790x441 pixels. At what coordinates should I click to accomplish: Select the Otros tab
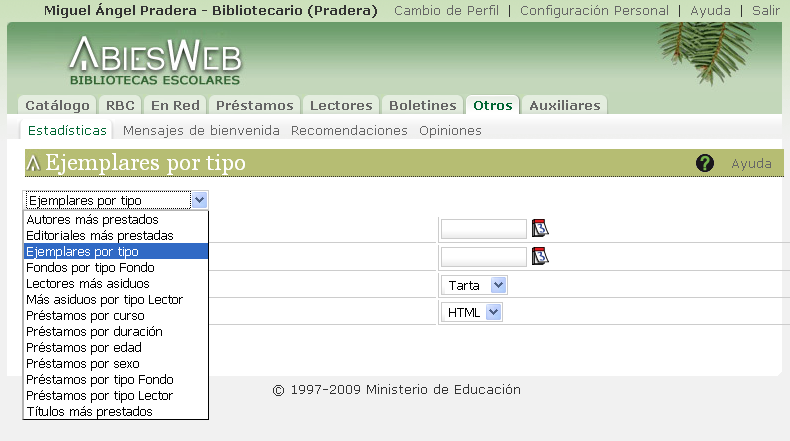pyautogui.click(x=492, y=105)
